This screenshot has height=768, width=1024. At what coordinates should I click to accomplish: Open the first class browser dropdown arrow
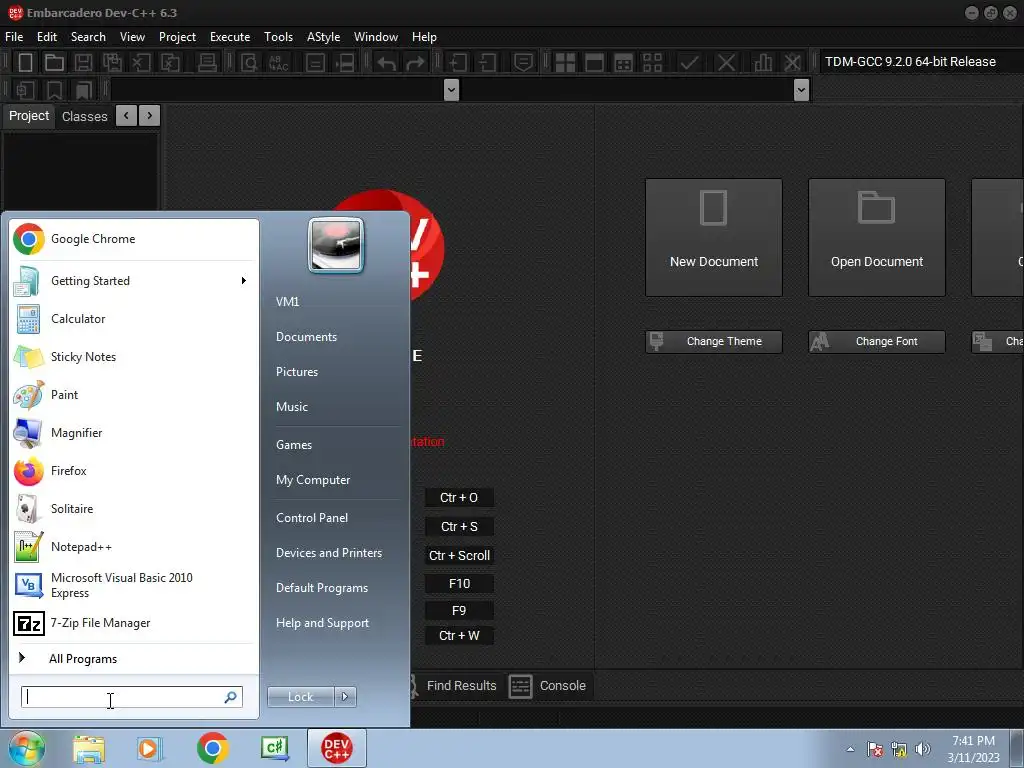(451, 89)
